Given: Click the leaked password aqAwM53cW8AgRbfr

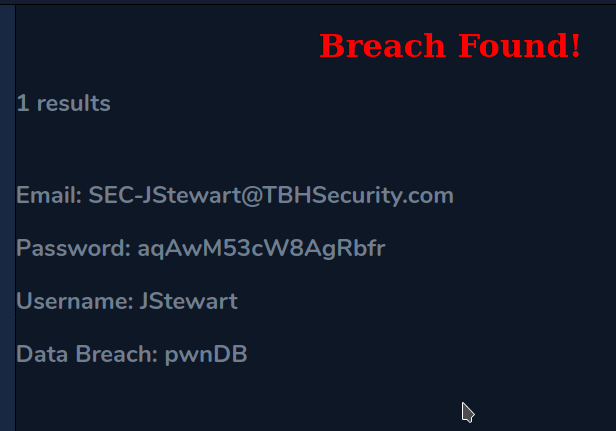Looking at the screenshot, I should [261, 249].
